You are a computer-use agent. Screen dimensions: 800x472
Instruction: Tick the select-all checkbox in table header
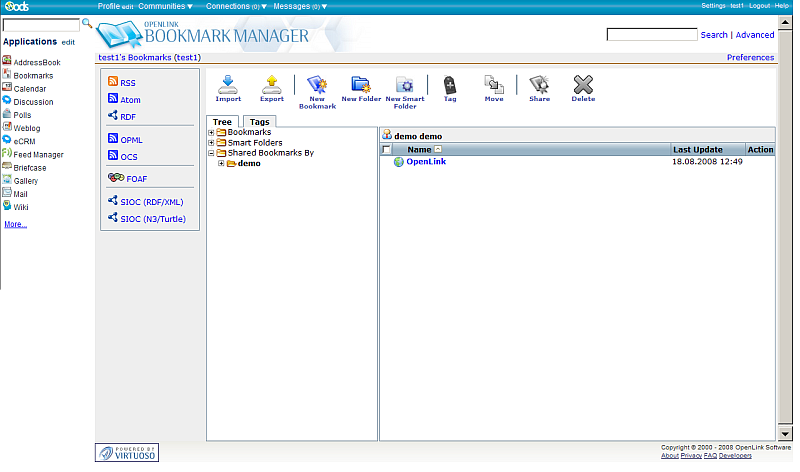387,149
